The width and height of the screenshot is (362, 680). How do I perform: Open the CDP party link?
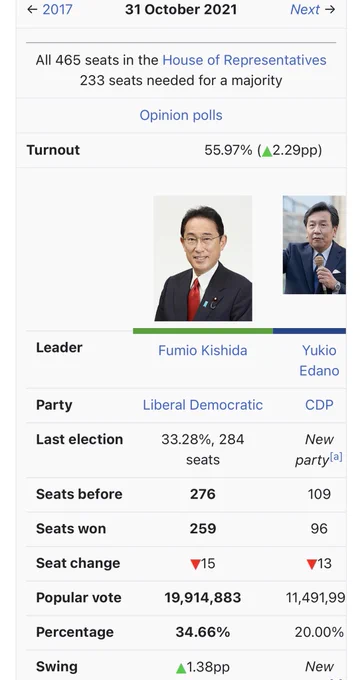tap(319, 405)
